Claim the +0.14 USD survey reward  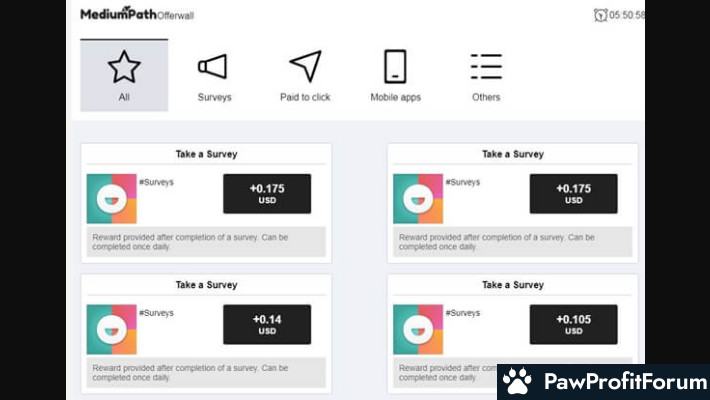point(267,324)
